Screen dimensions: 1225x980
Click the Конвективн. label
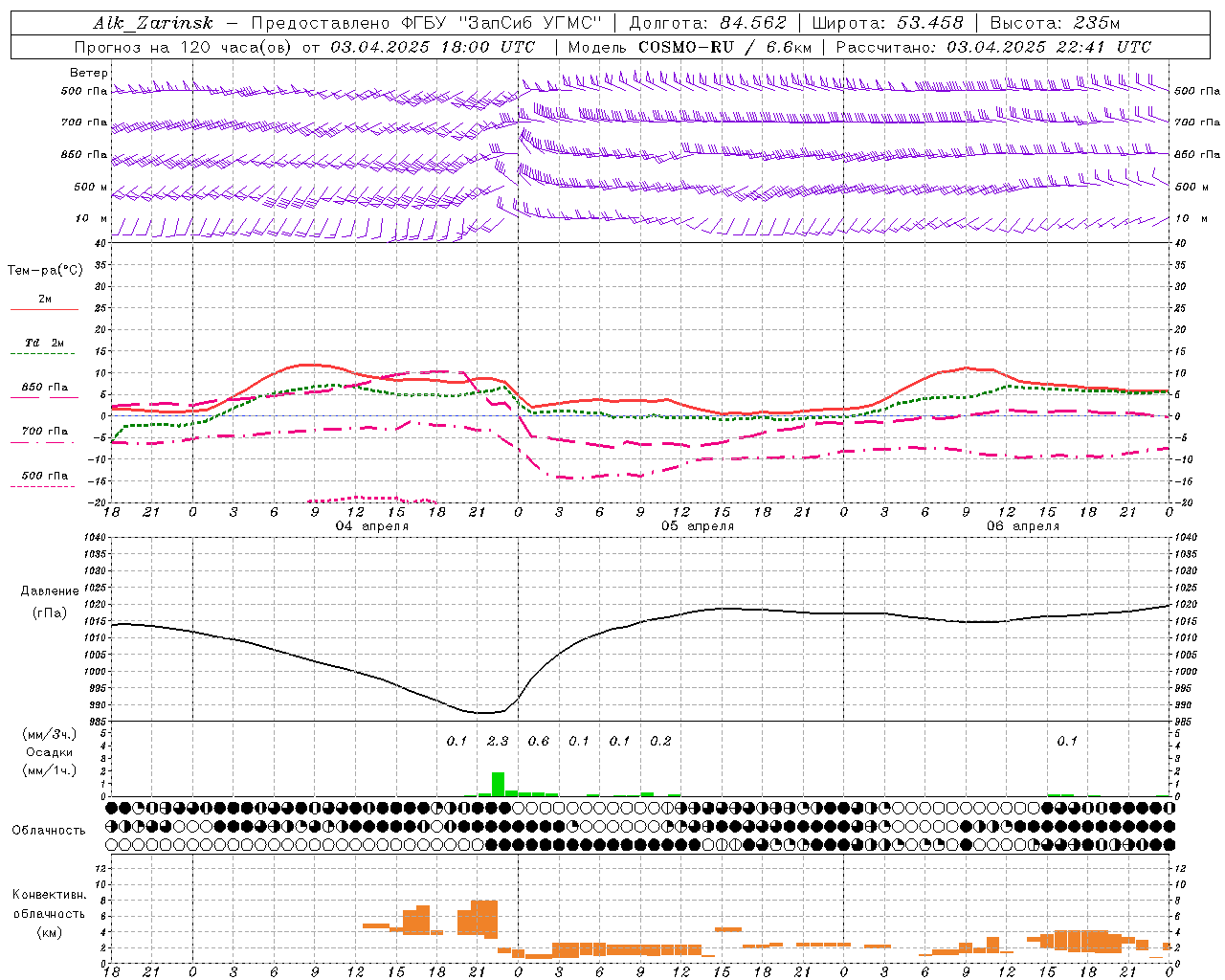click(x=50, y=895)
